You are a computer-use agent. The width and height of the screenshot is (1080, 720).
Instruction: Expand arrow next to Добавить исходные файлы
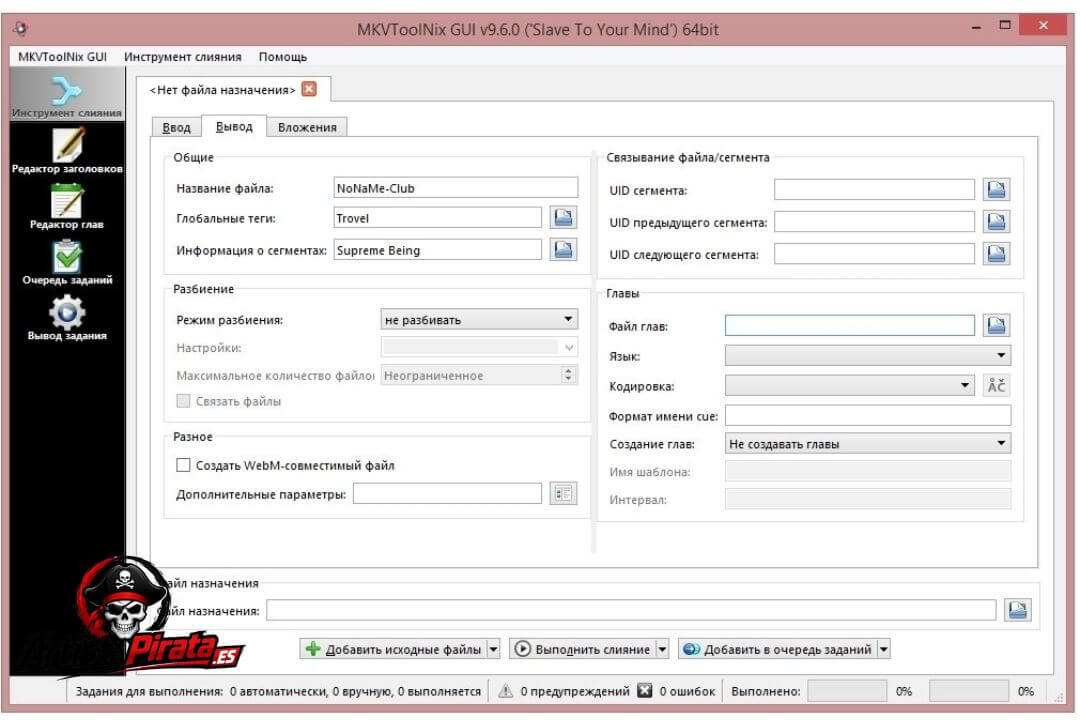(x=493, y=649)
